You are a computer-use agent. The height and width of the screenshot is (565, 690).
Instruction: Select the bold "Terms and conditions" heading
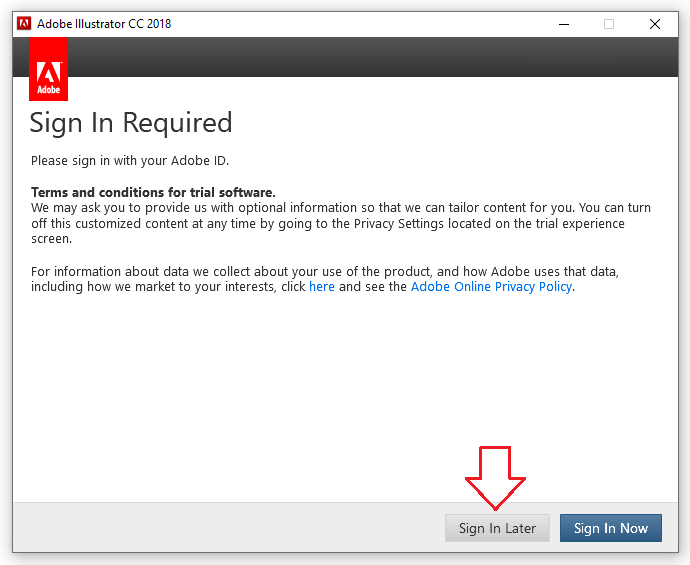click(x=153, y=192)
